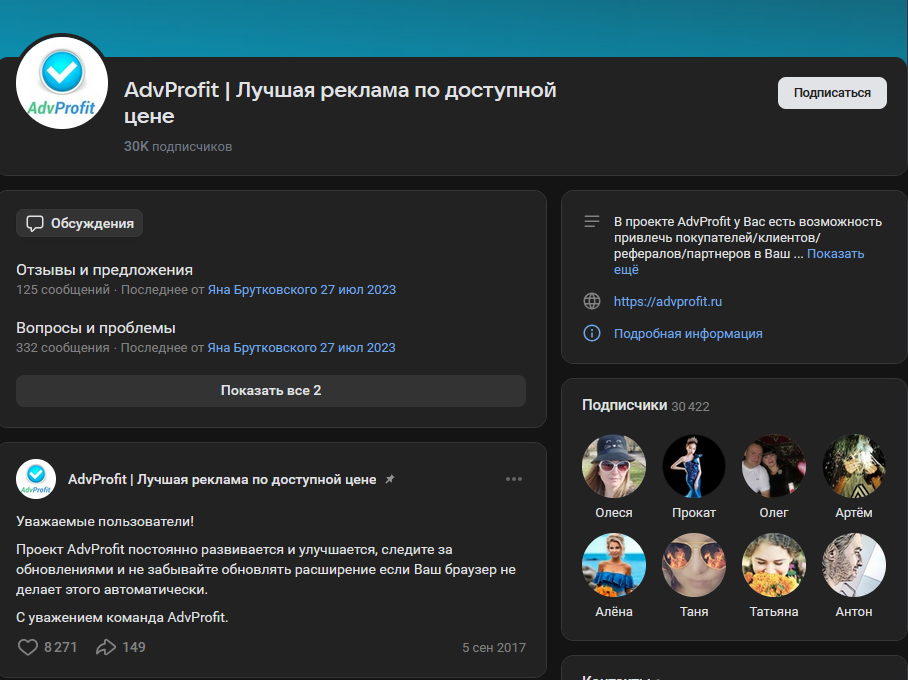Screen dimensions: 908x680
Task: Click the post author avatar
Action: click(x=36, y=479)
